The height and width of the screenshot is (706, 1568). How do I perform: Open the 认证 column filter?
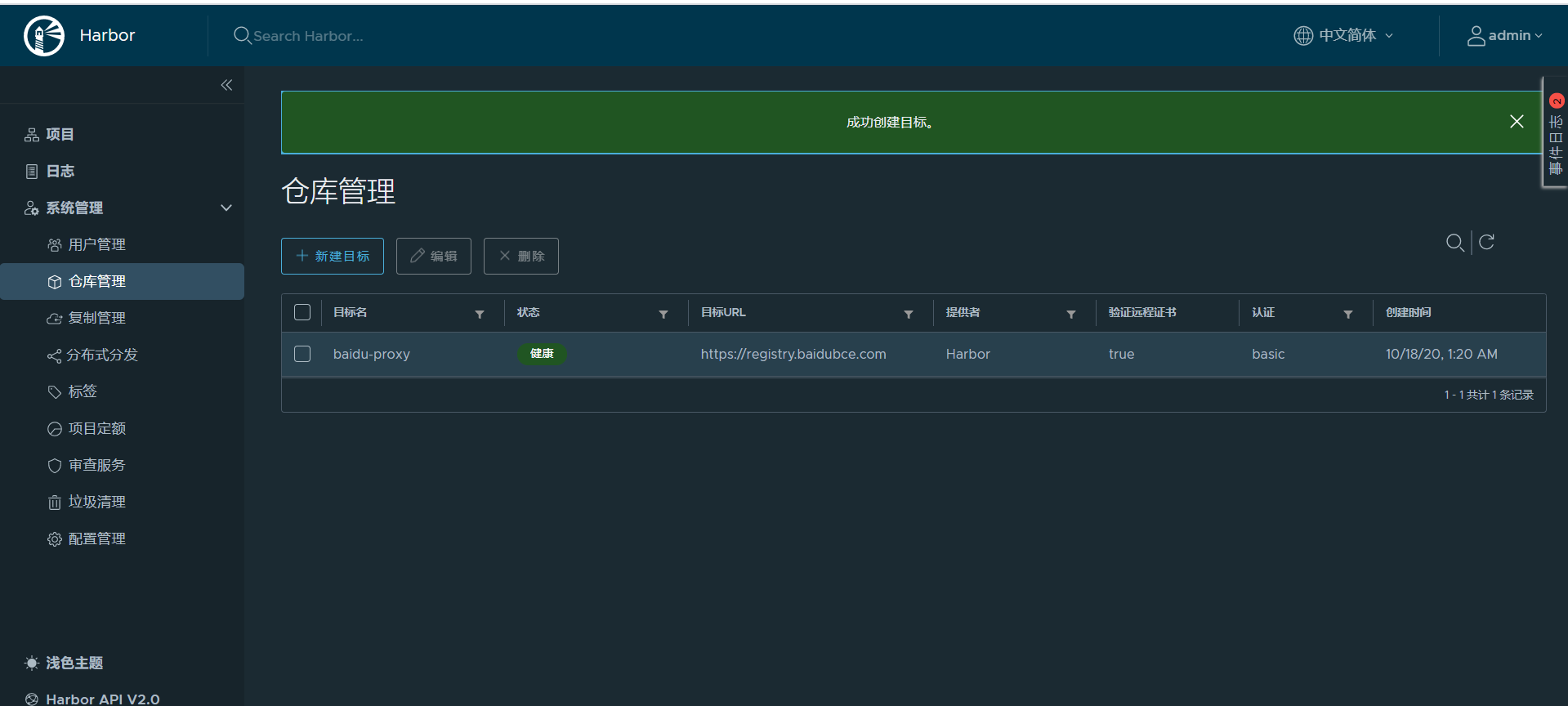(1348, 314)
